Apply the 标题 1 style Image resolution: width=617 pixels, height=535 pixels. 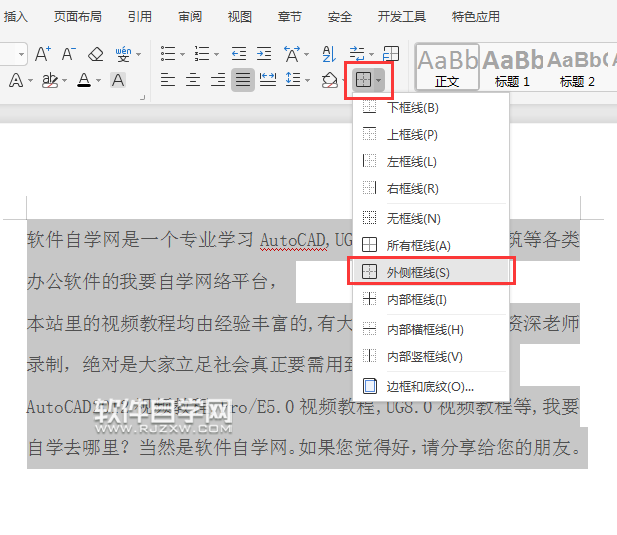[x=512, y=67]
